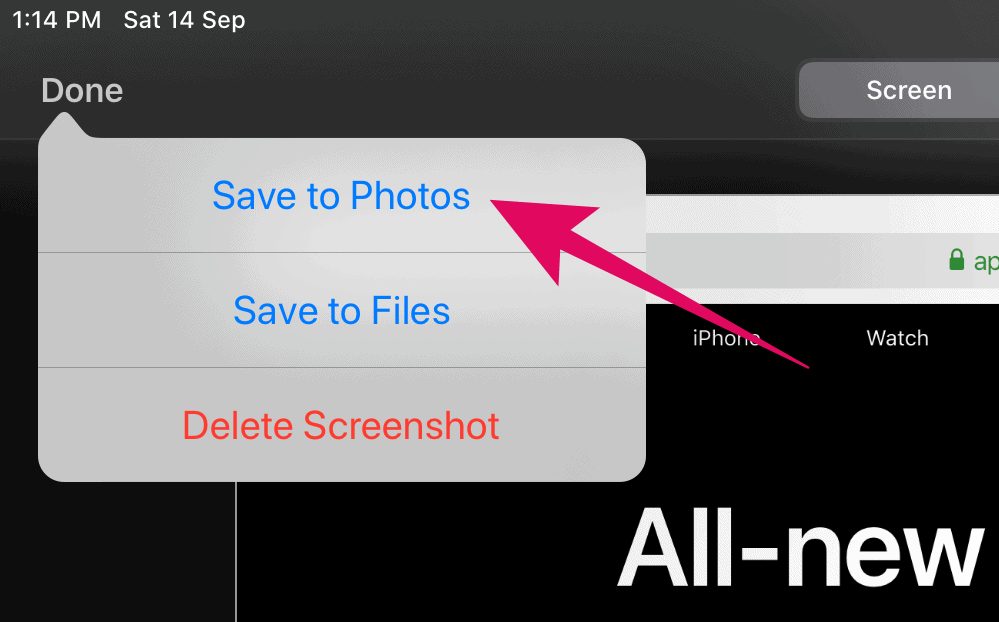Tap the popover pointer tip under Done

coord(63,123)
